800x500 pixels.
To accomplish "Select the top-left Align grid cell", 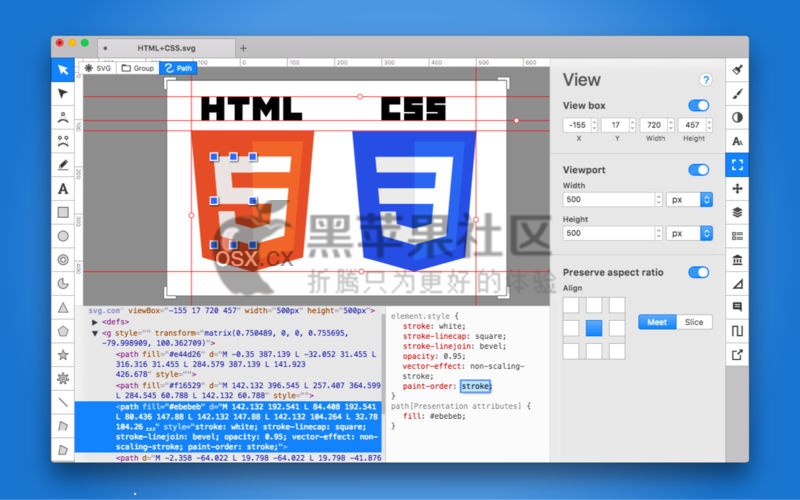I will tap(571, 305).
